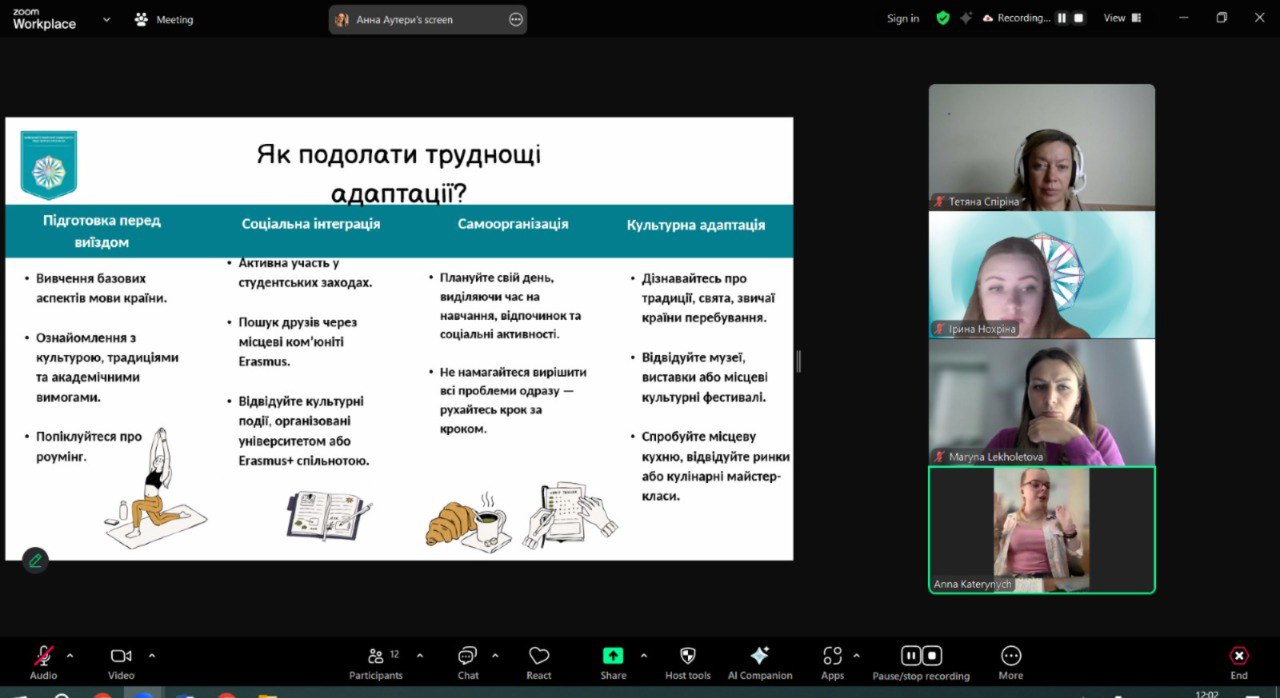This screenshot has height=698, width=1280.
Task: Pause the recording from the top bar
Action: 1063,17
